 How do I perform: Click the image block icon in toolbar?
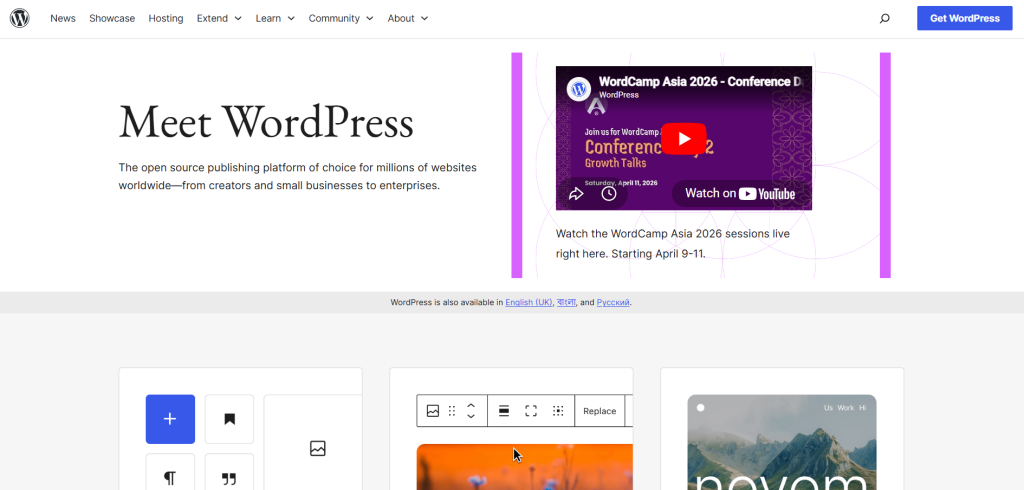point(432,411)
